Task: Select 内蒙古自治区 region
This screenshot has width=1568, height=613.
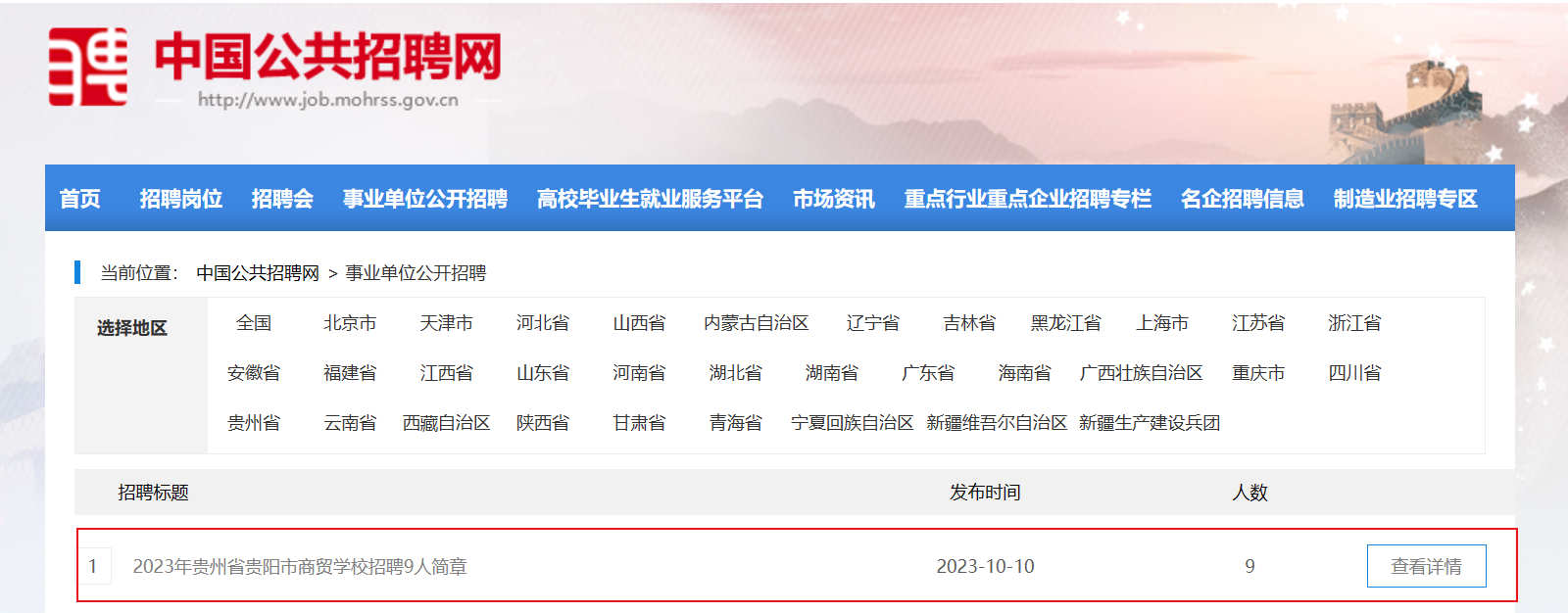Action: (756, 323)
